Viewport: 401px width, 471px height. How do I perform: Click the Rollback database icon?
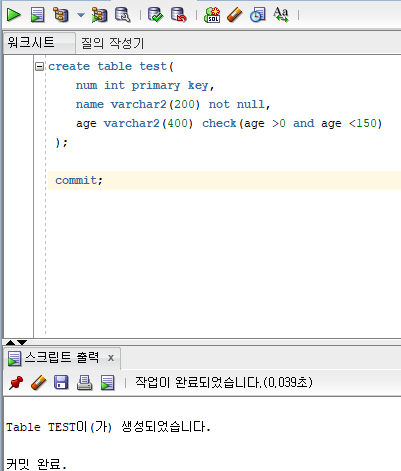coord(179,15)
